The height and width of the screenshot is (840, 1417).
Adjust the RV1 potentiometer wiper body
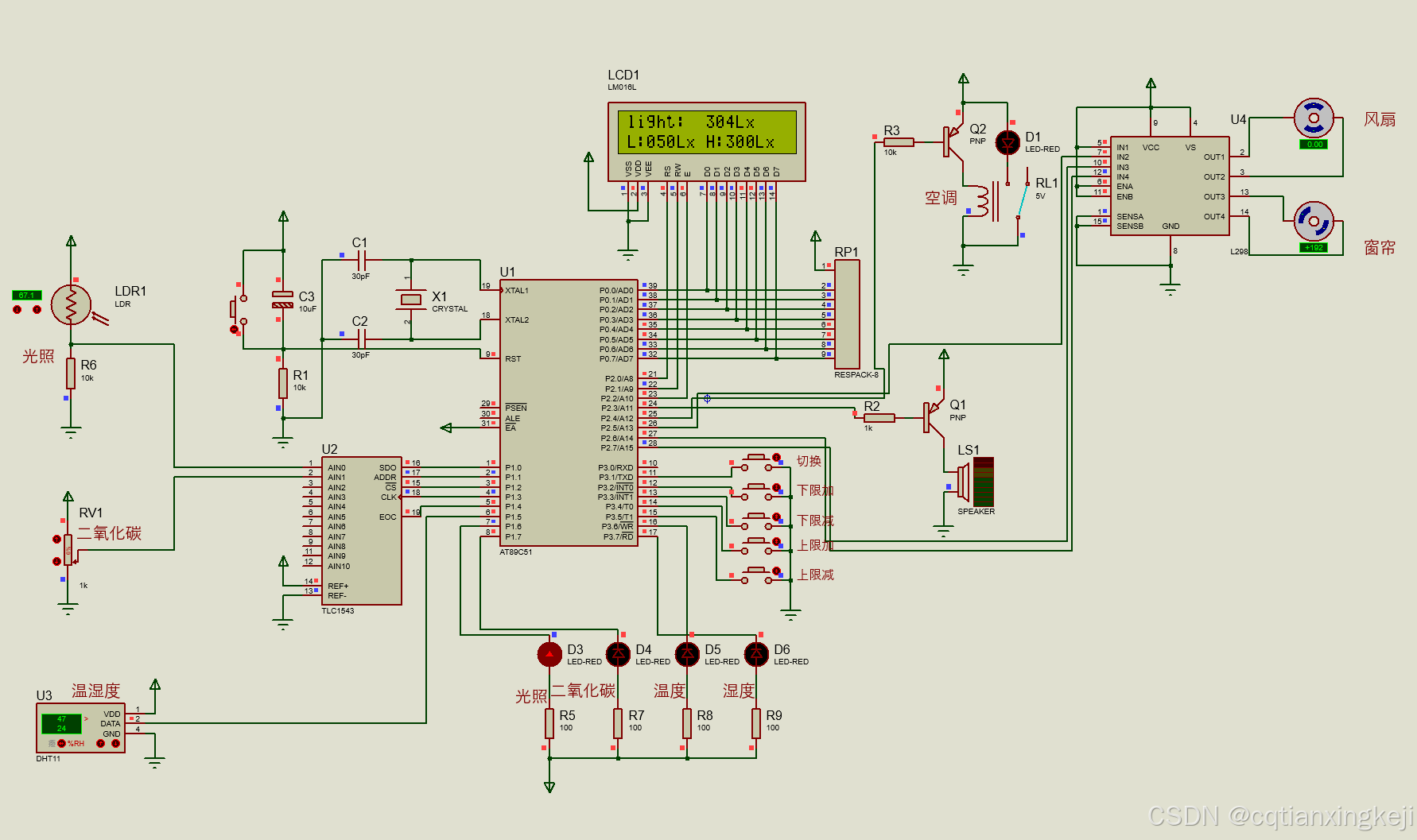pyautogui.click(x=69, y=550)
